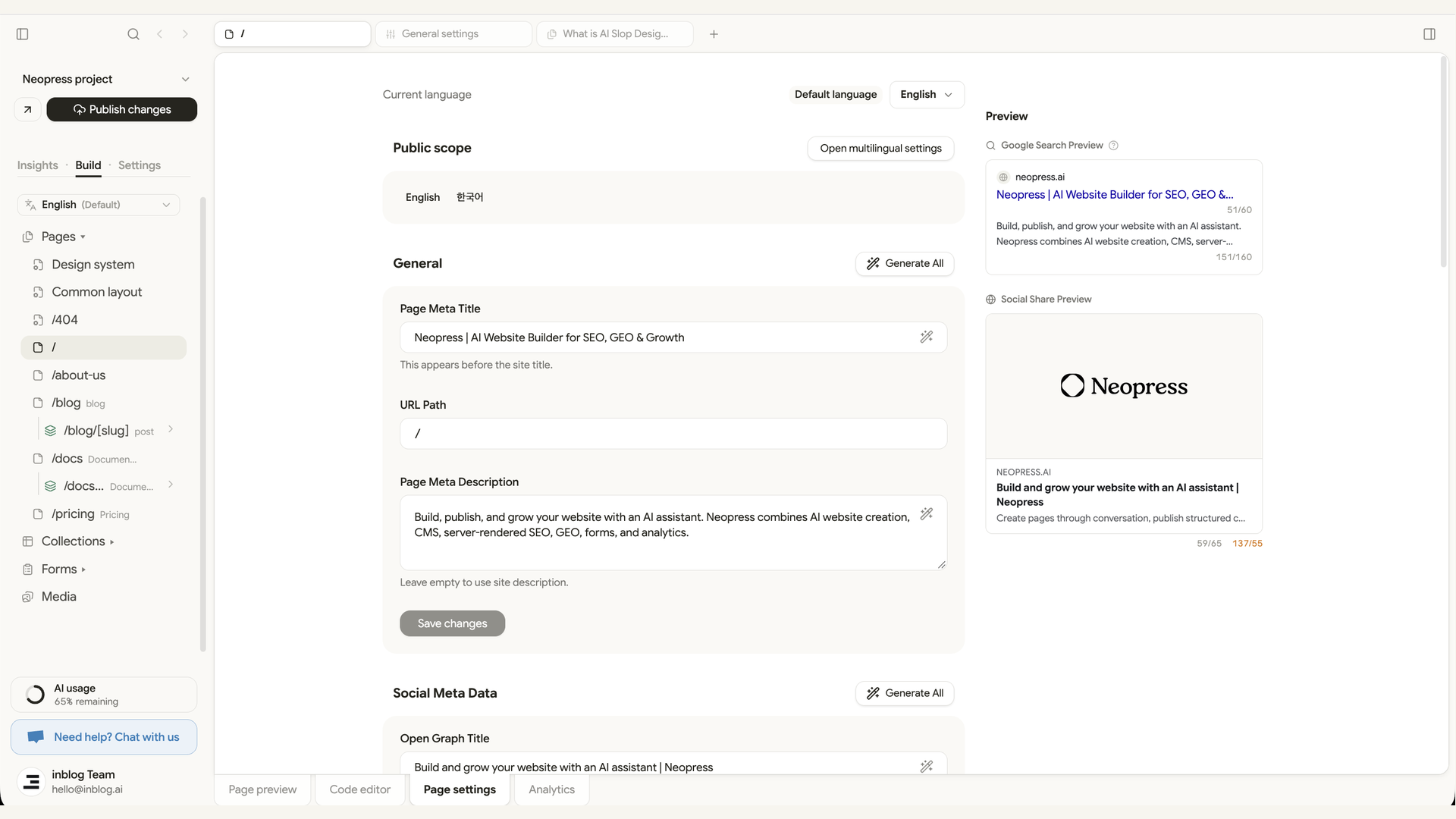Switch to the Settings tab
The height and width of the screenshot is (819, 1456).
click(x=140, y=165)
